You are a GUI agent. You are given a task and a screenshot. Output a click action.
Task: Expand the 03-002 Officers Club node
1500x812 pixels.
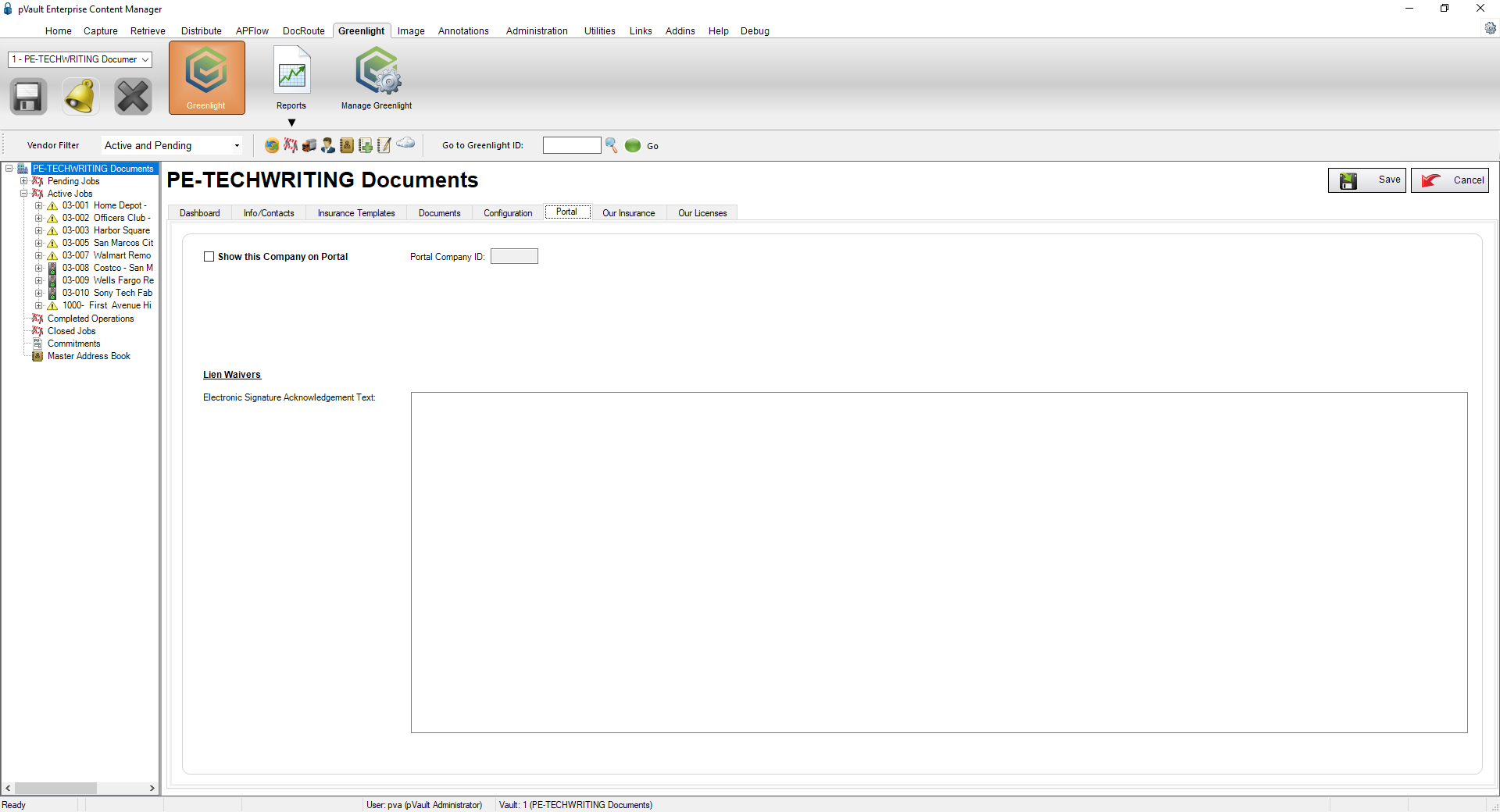[38, 219]
